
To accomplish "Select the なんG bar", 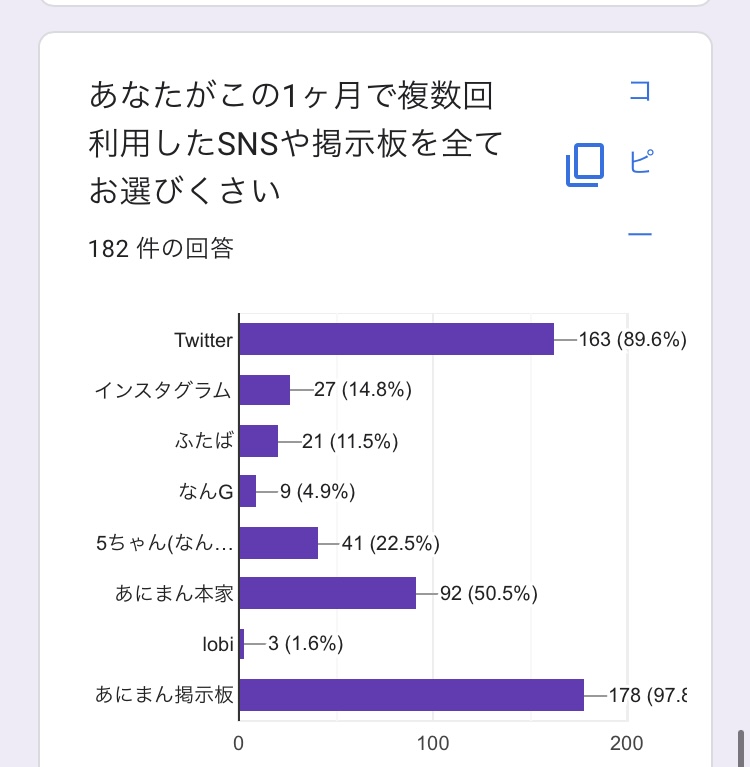I will (248, 491).
